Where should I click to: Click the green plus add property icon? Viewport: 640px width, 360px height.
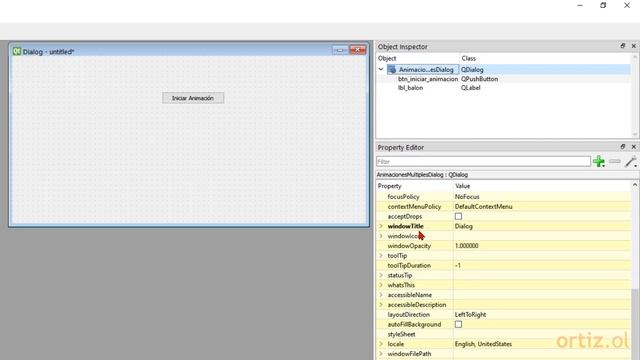(x=599, y=162)
